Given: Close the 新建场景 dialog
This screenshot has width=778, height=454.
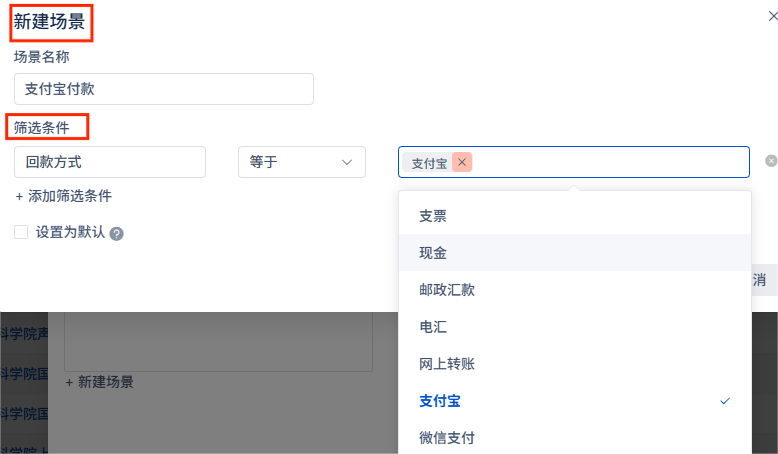Looking at the screenshot, I should click(x=773, y=16).
